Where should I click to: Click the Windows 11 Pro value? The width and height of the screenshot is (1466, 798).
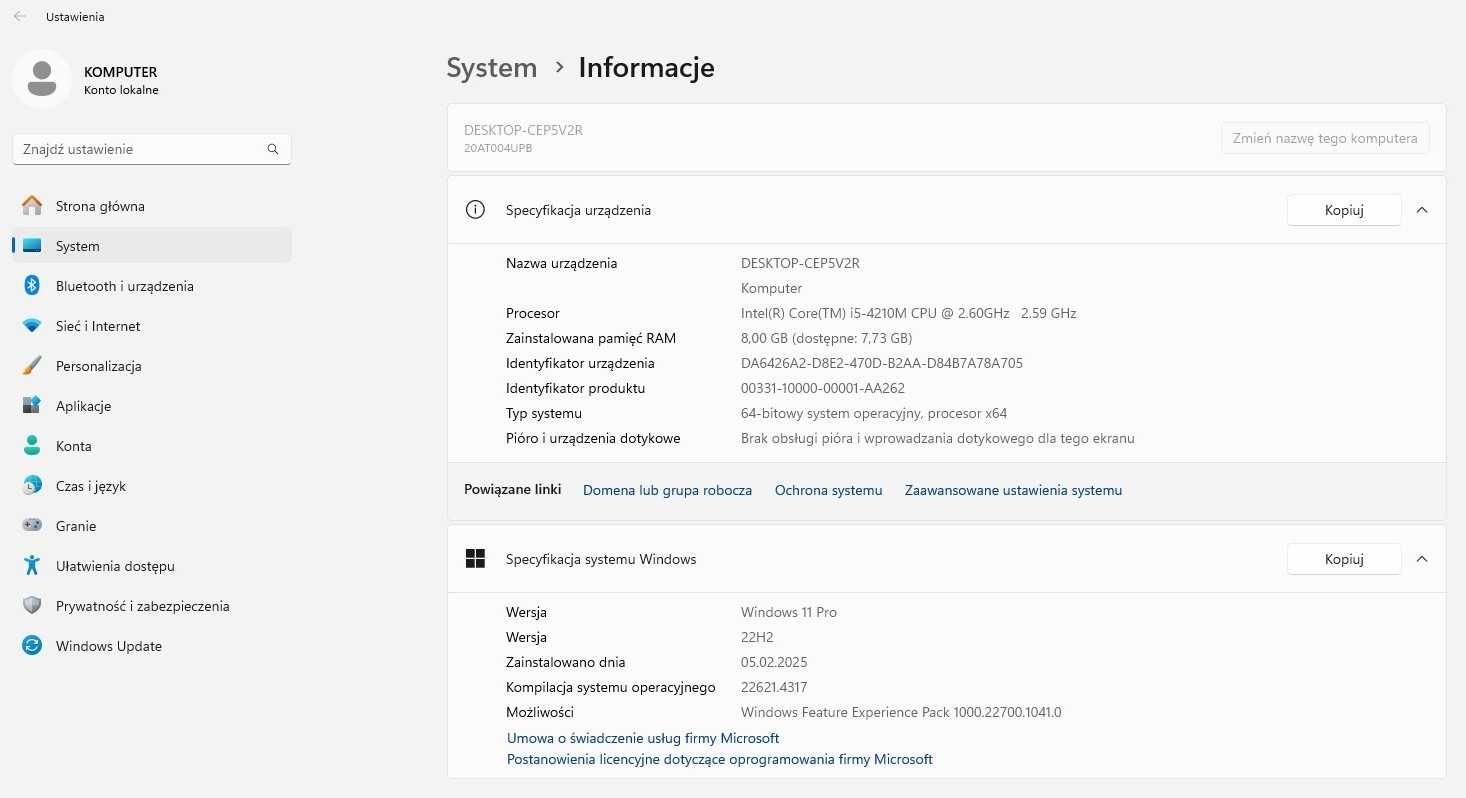click(x=789, y=612)
